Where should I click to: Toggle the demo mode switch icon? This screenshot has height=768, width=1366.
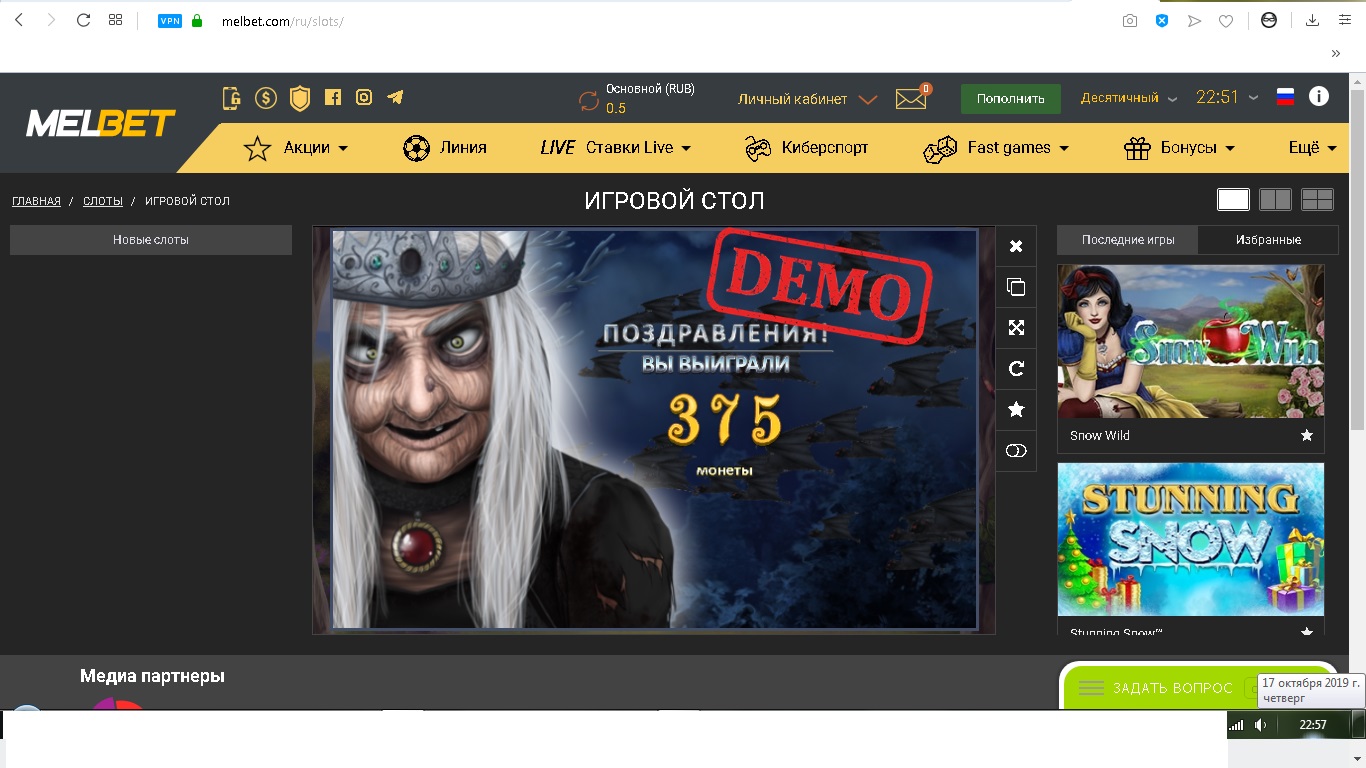point(1016,451)
